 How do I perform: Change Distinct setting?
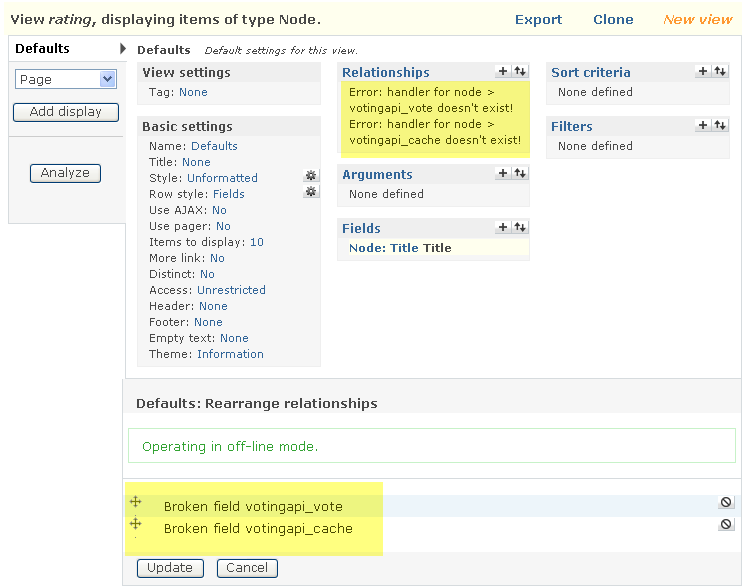tap(207, 274)
